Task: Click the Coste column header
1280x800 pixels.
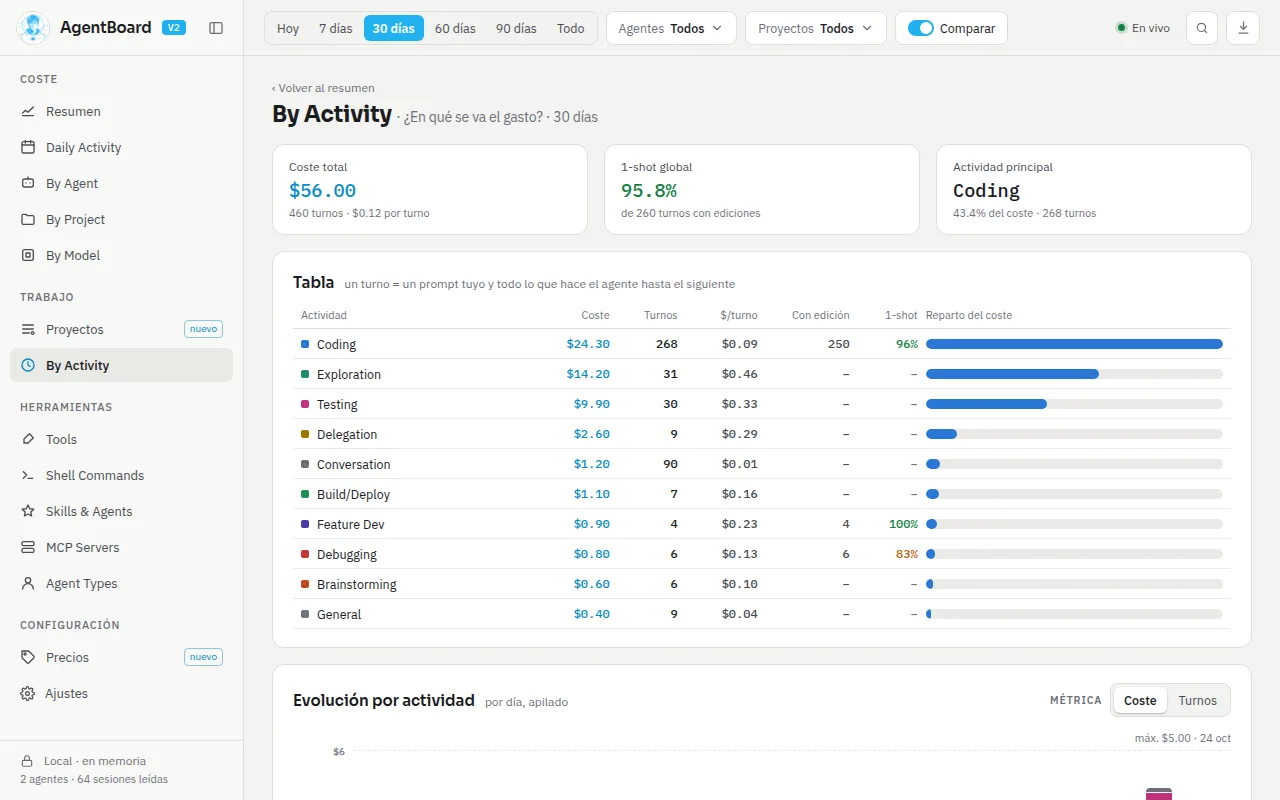Action: pos(595,315)
